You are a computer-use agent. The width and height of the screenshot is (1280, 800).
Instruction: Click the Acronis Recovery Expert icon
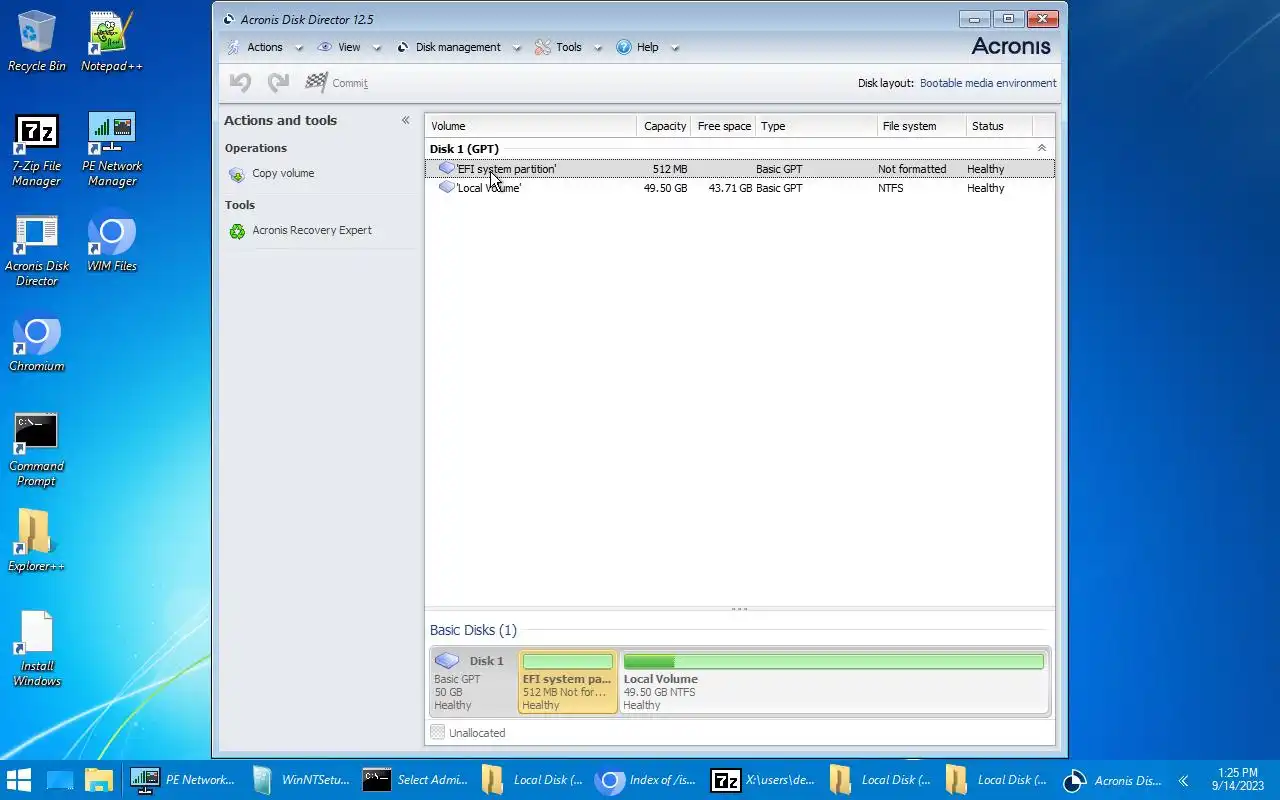point(237,231)
